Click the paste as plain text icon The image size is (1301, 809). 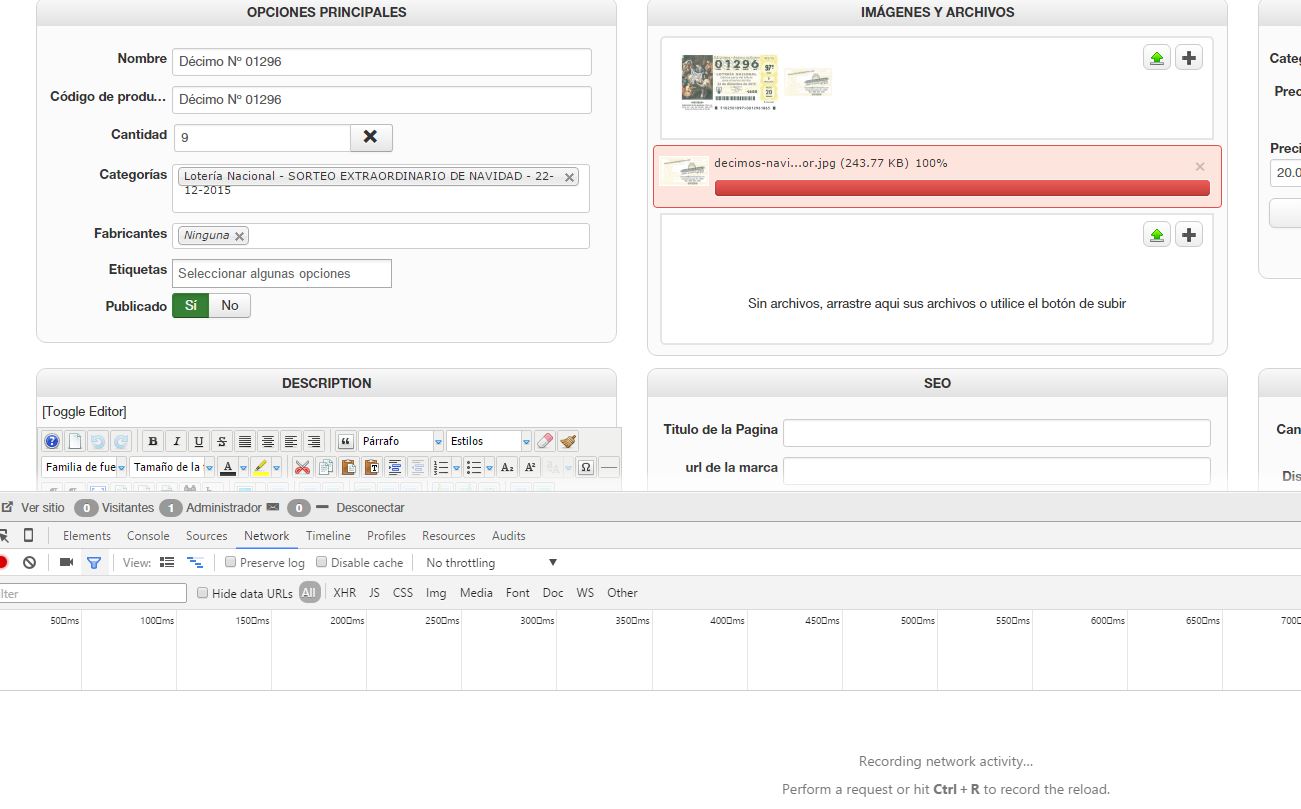pyautogui.click(x=371, y=467)
